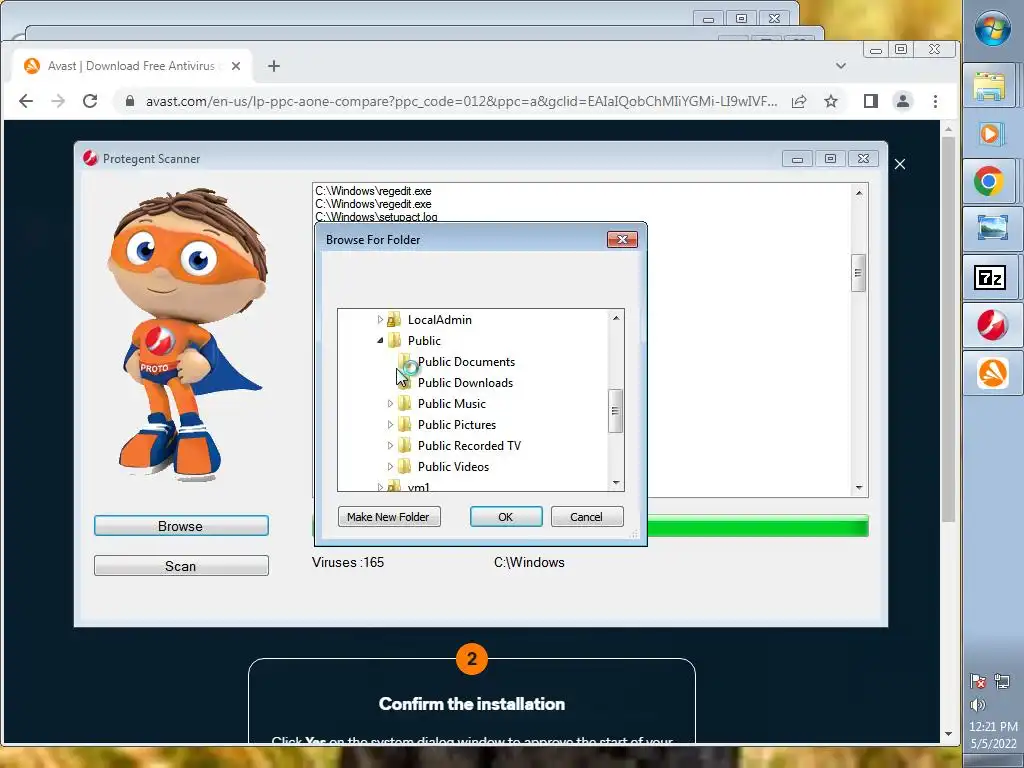Click the Viruses :165 label
The height and width of the screenshot is (768, 1024).
coord(347,562)
